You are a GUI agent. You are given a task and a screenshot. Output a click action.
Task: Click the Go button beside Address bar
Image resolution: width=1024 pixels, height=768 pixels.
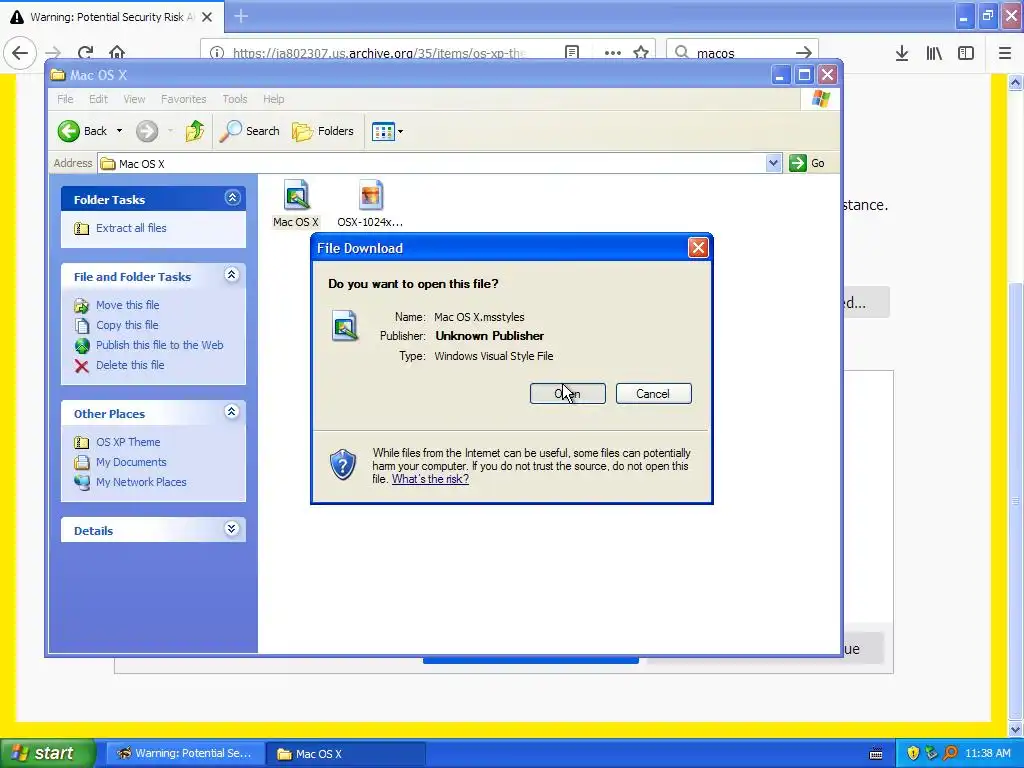(x=807, y=163)
